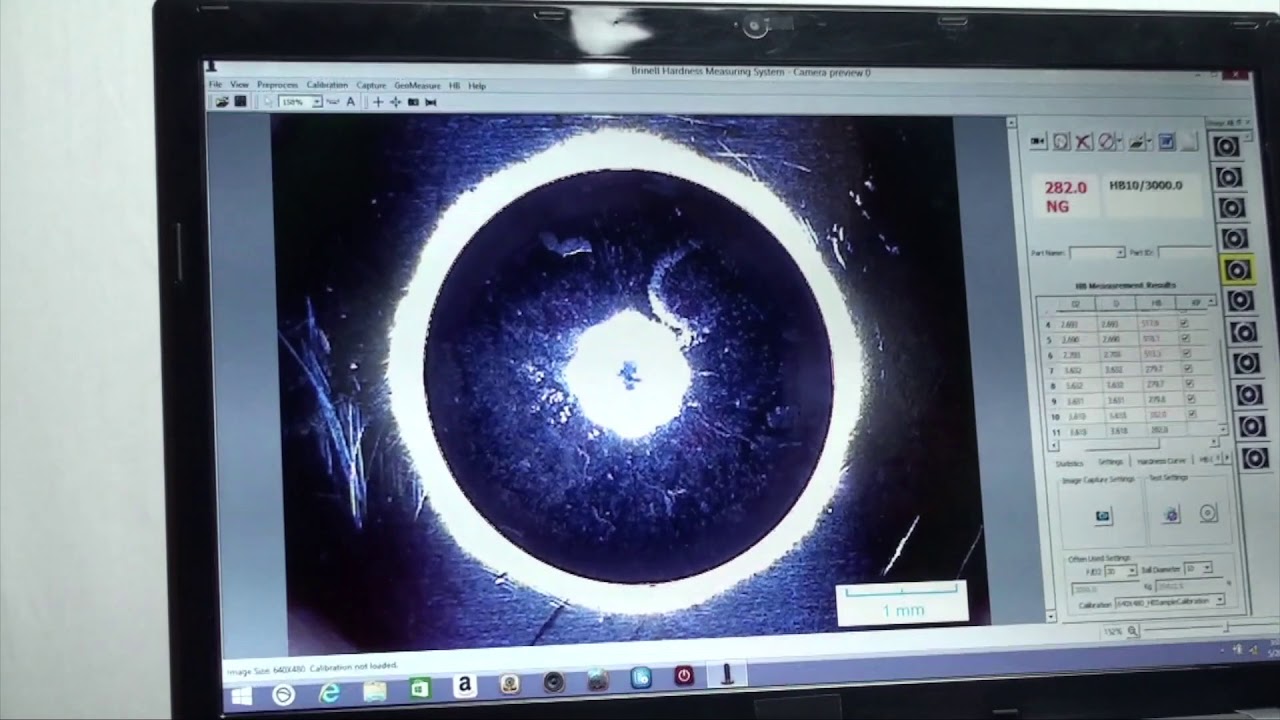1280x720 pixels.
Task: Open the Preprocess menu
Action: tap(277, 85)
